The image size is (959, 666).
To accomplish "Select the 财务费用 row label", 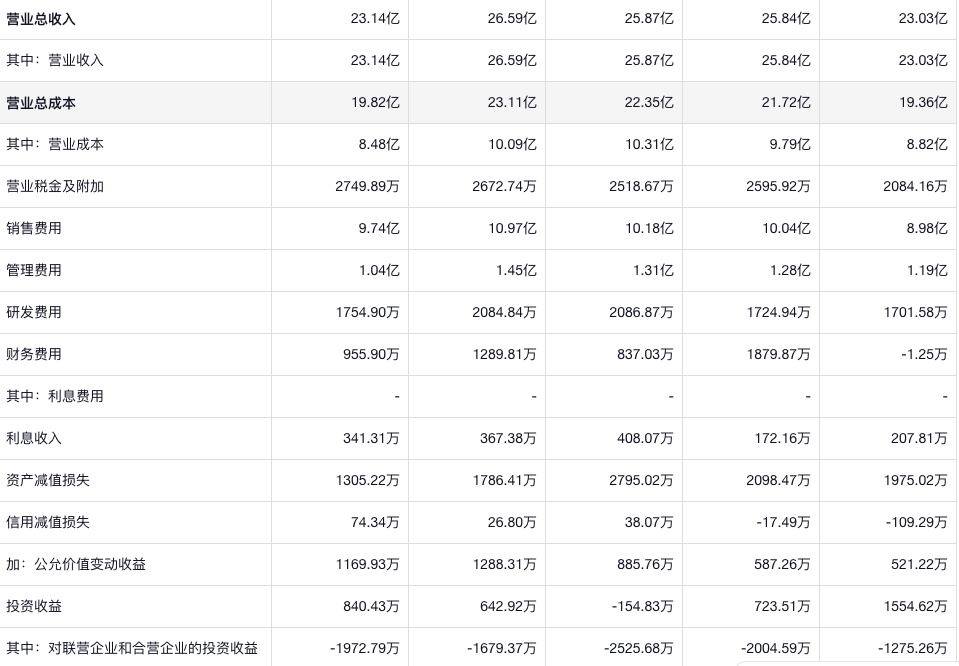I will [x=34, y=355].
